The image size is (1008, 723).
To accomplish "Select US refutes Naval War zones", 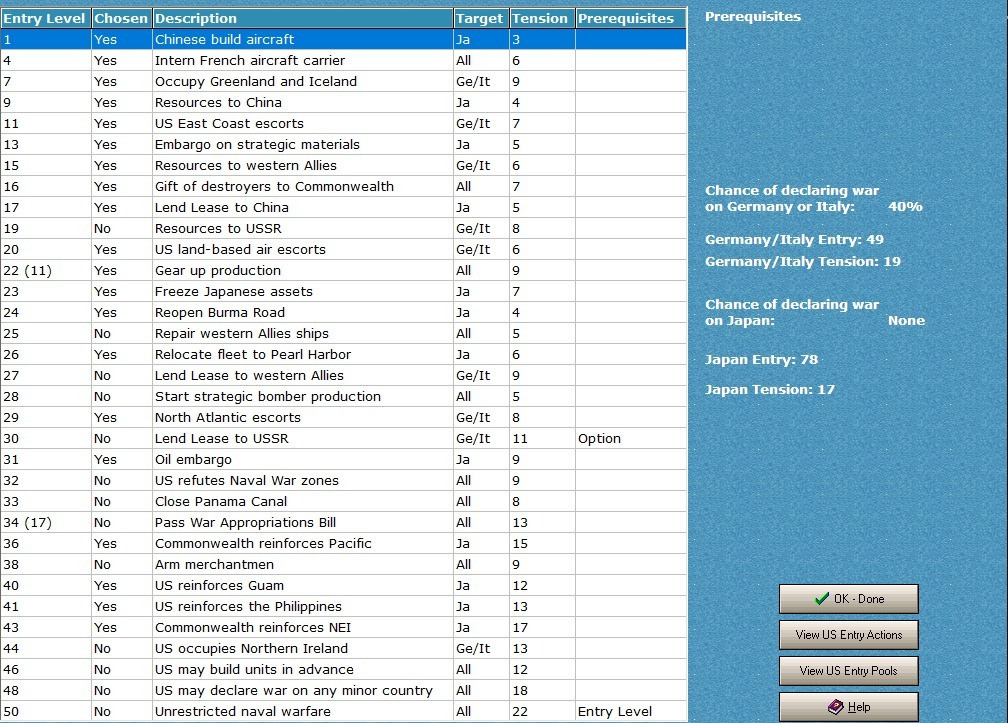I will pos(343,480).
